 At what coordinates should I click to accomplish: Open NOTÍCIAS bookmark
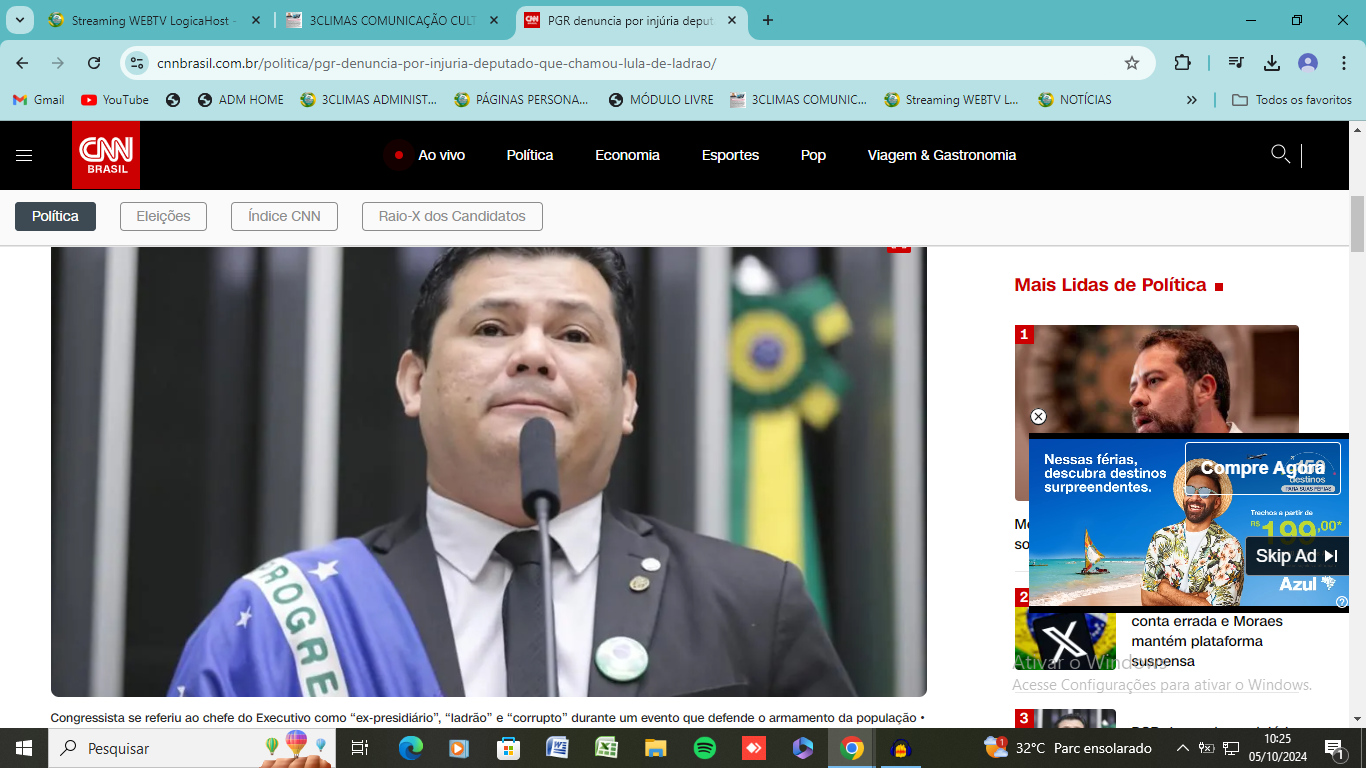point(1075,100)
